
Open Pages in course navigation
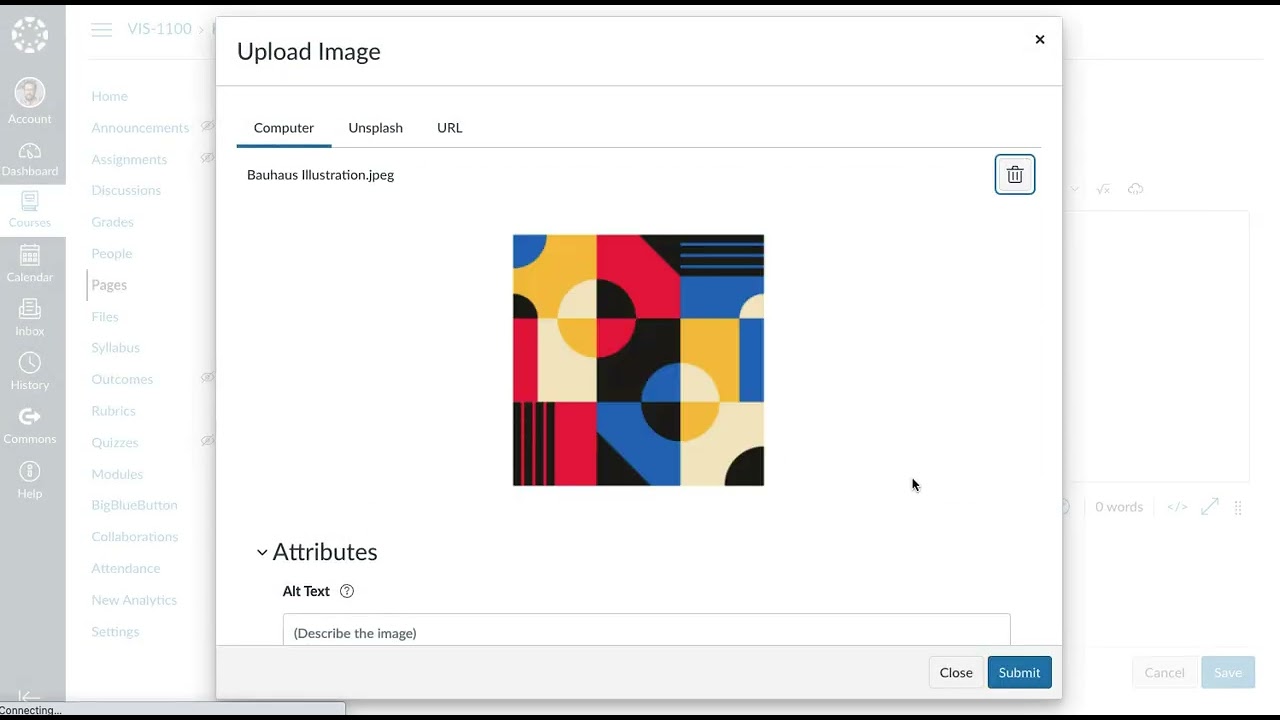(109, 285)
